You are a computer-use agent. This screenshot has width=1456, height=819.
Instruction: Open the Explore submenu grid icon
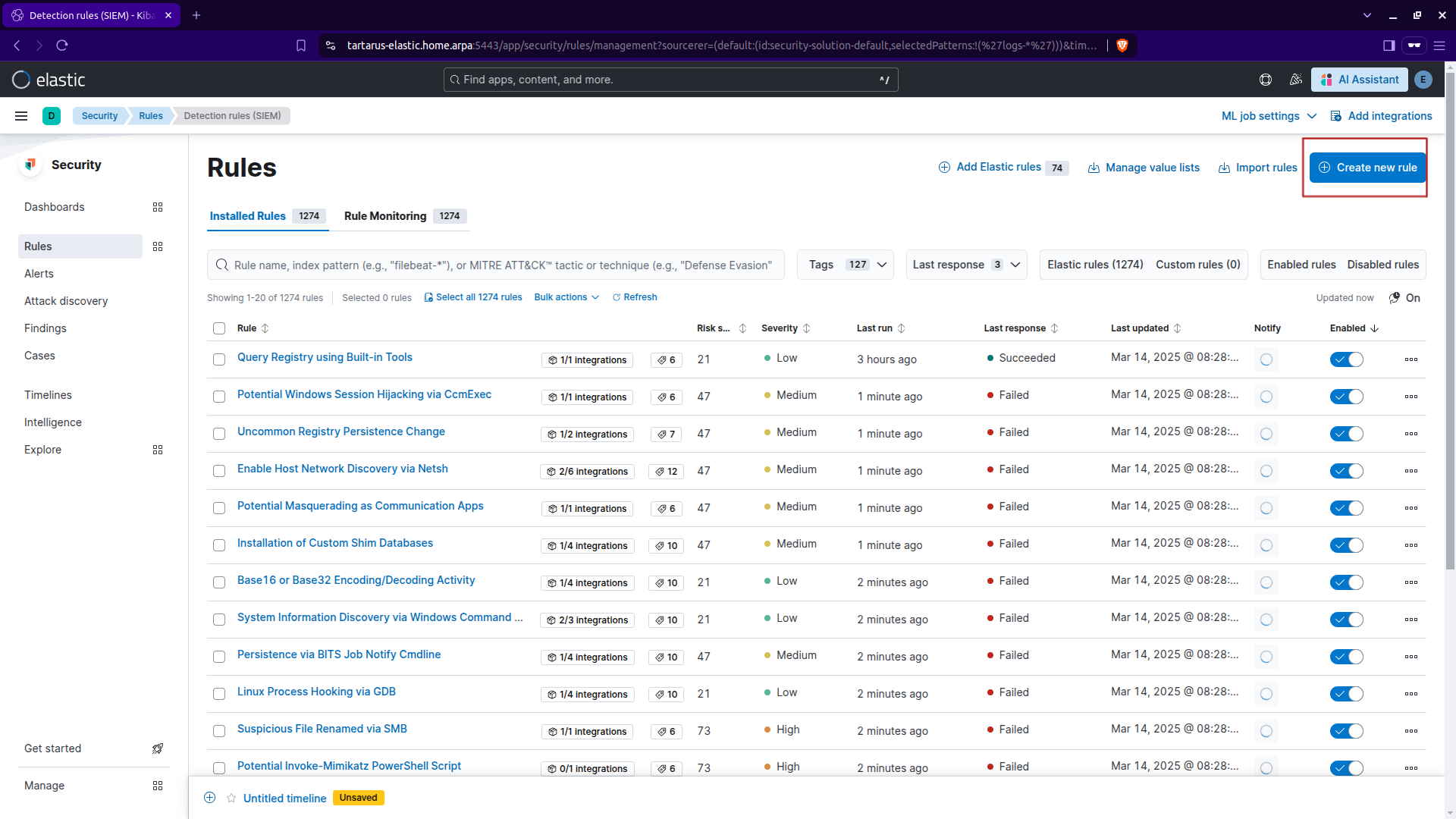tap(158, 450)
